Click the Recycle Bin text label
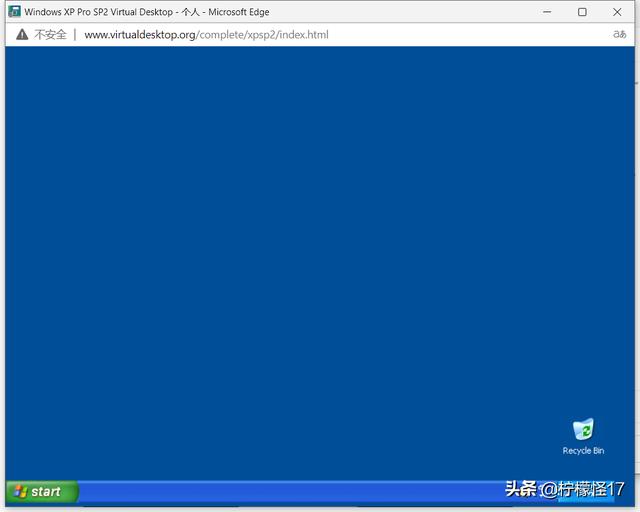The height and width of the screenshot is (512, 640). pyautogui.click(x=583, y=451)
